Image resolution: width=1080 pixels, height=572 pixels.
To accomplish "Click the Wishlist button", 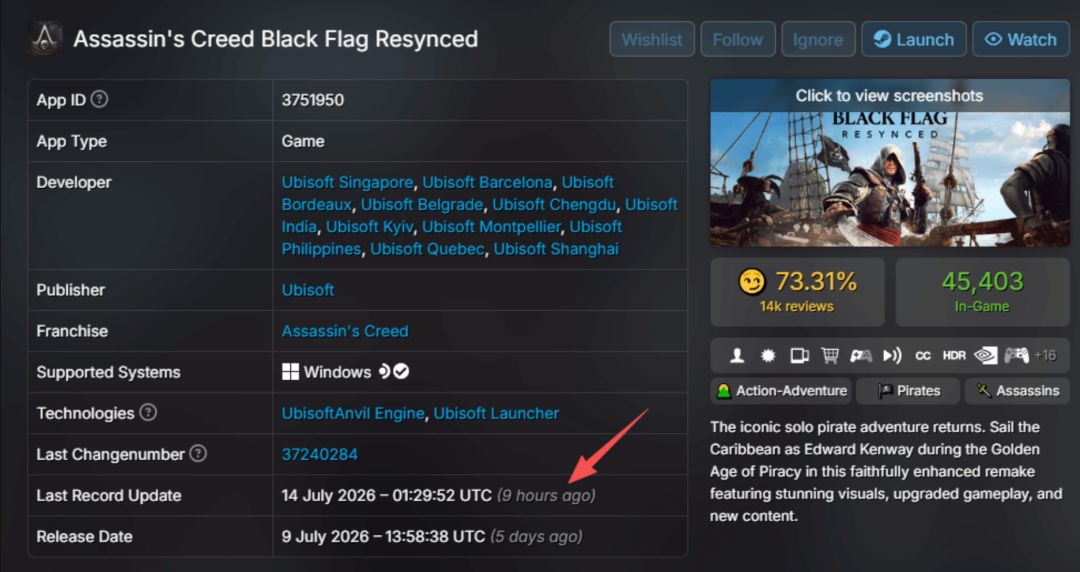I will point(652,39).
